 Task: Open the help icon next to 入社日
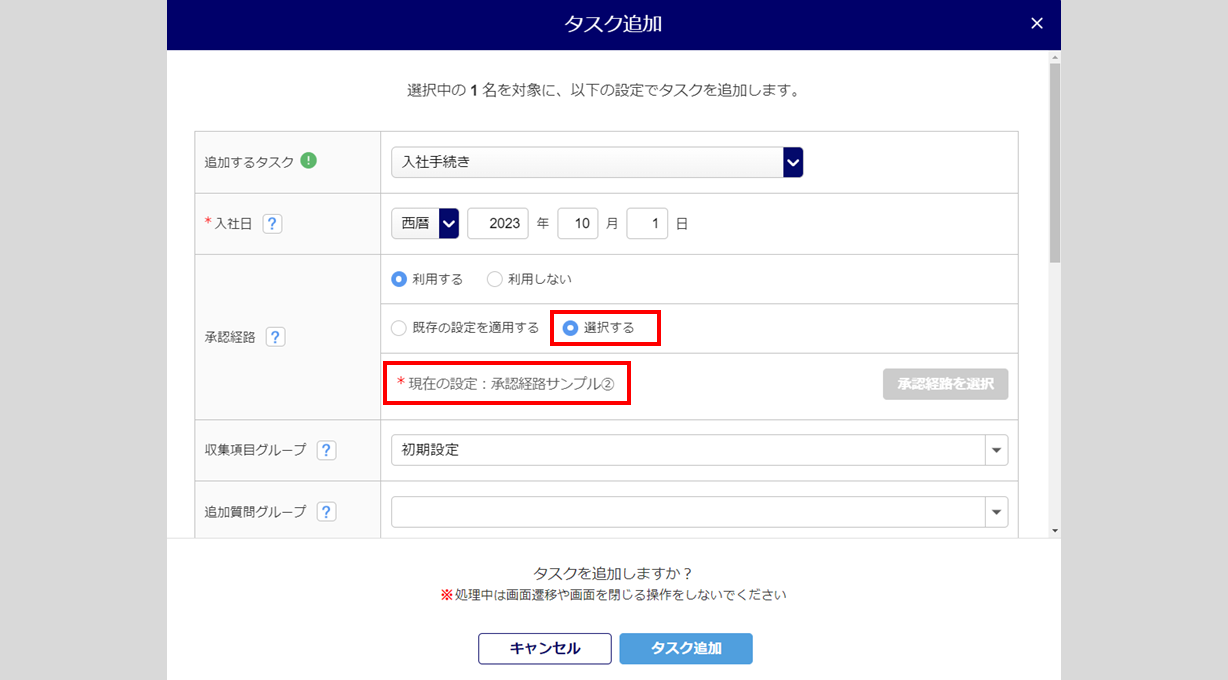tap(272, 224)
